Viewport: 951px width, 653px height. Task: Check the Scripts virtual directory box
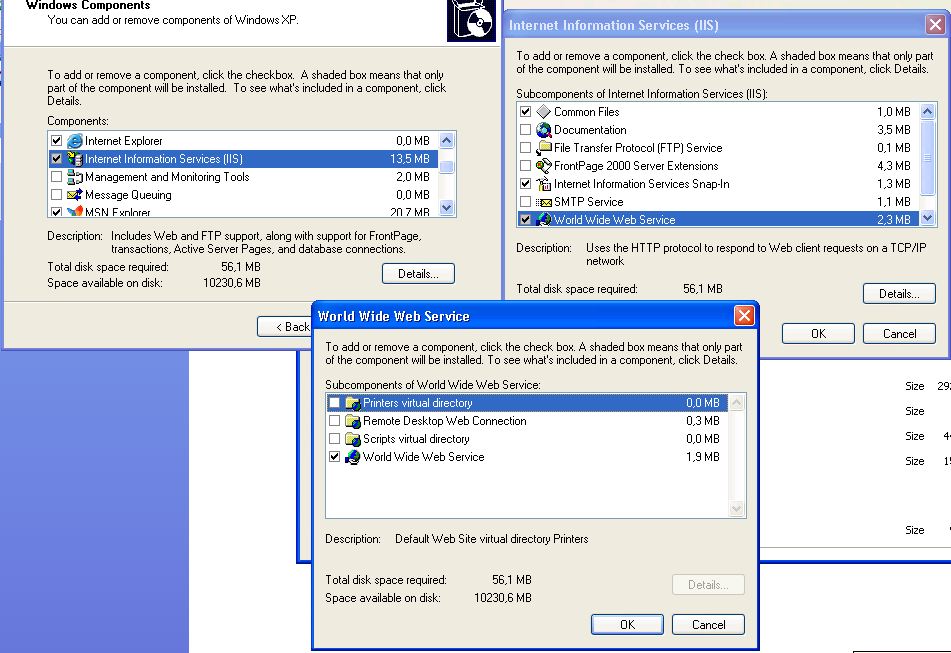334,439
